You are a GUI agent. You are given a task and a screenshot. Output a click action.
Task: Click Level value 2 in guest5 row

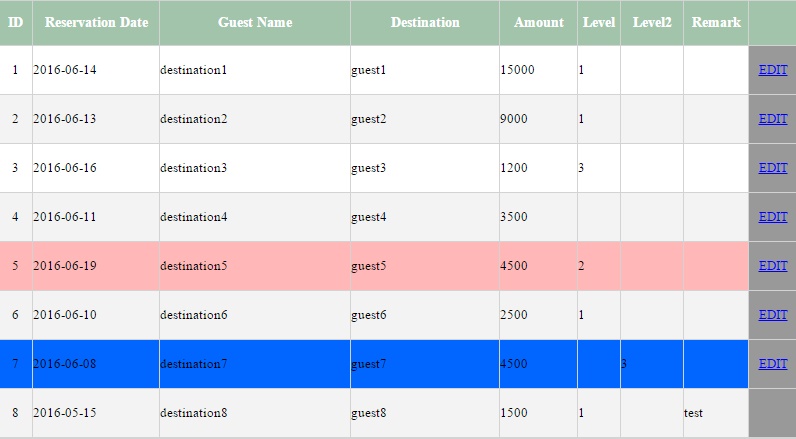coord(581,266)
